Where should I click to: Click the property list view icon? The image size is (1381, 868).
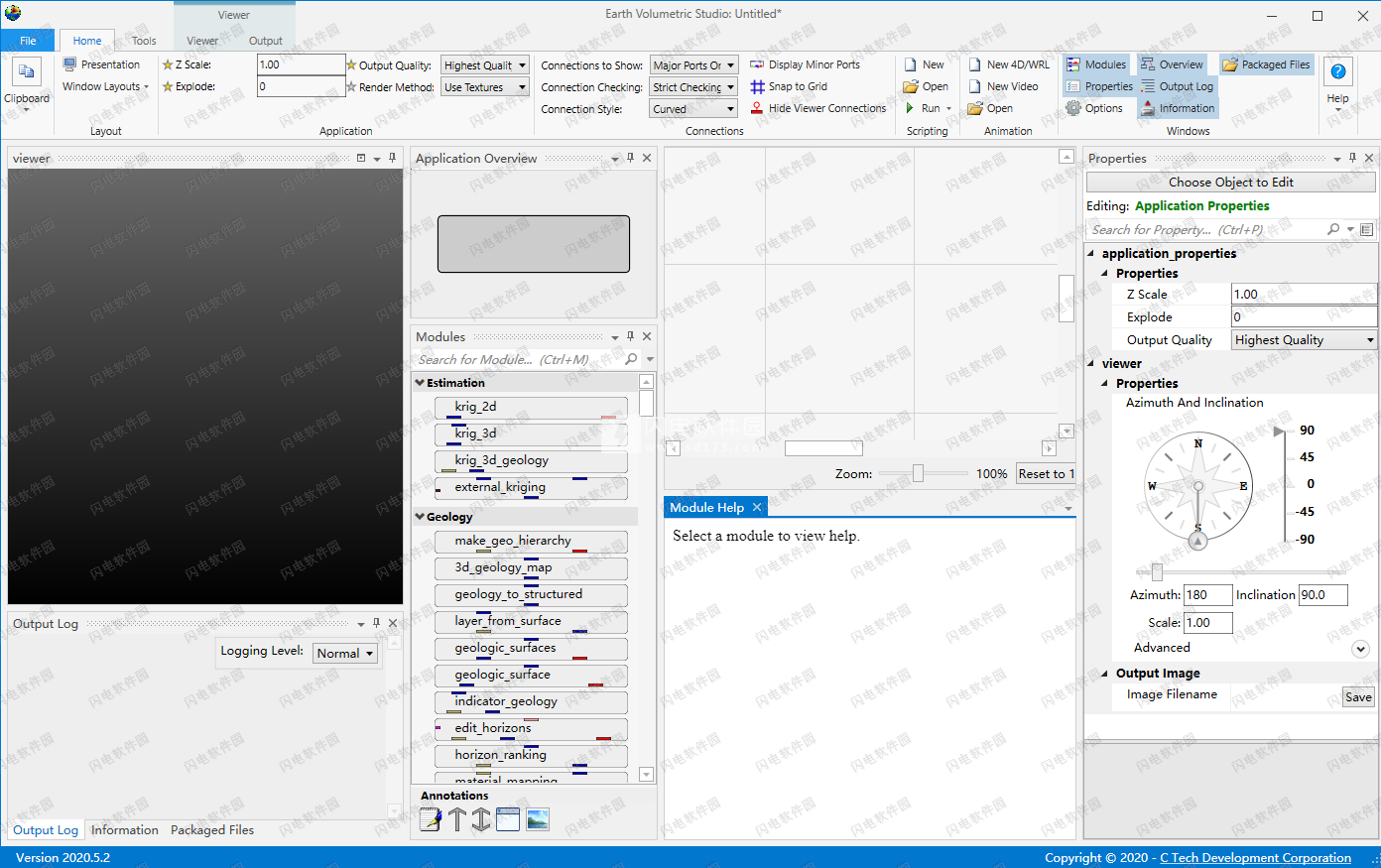pyautogui.click(x=1367, y=229)
